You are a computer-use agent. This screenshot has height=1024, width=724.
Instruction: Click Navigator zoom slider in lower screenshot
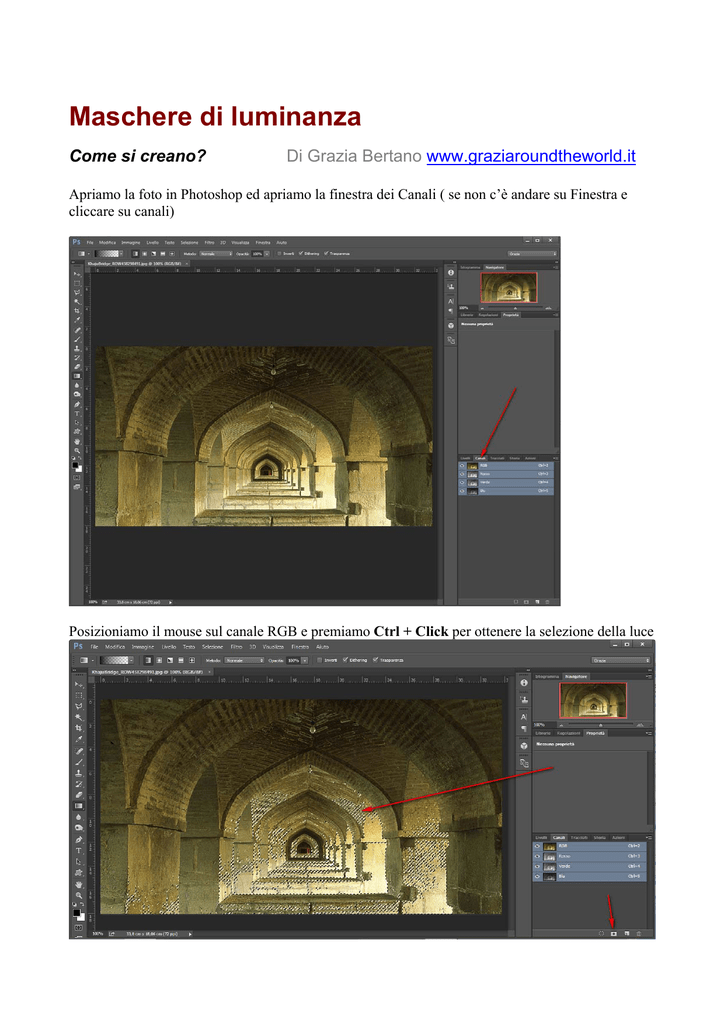[x=601, y=725]
